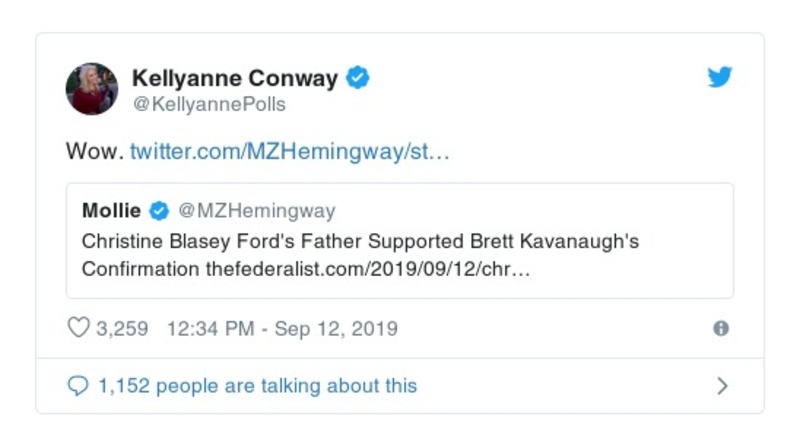800x445 pixels.
Task: Click the Twitter bird logo
Action: [720, 77]
